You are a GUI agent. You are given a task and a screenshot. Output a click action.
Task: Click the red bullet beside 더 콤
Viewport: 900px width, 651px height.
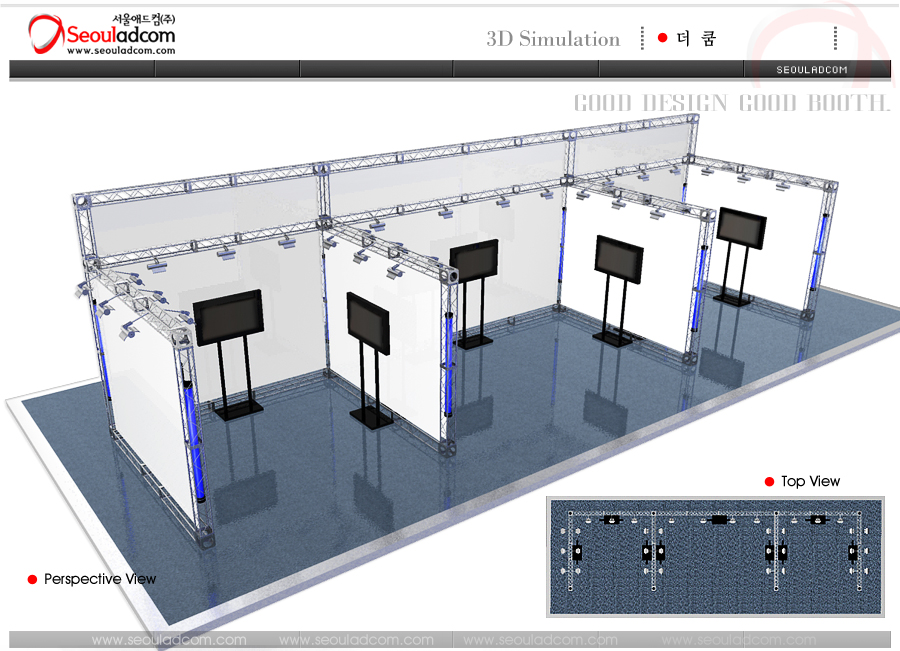[x=662, y=38]
